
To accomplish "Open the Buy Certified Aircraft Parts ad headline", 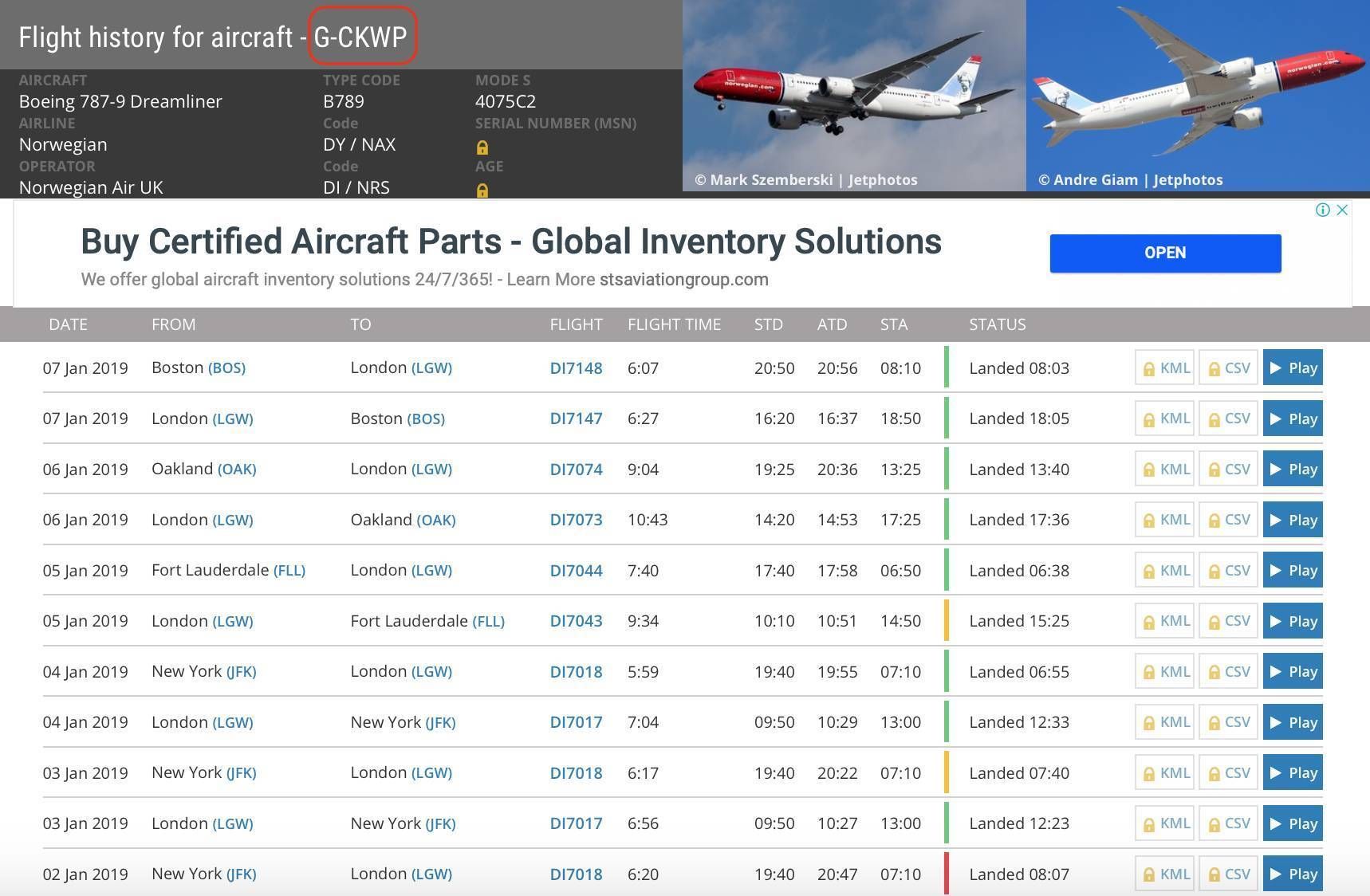I will coord(511,242).
